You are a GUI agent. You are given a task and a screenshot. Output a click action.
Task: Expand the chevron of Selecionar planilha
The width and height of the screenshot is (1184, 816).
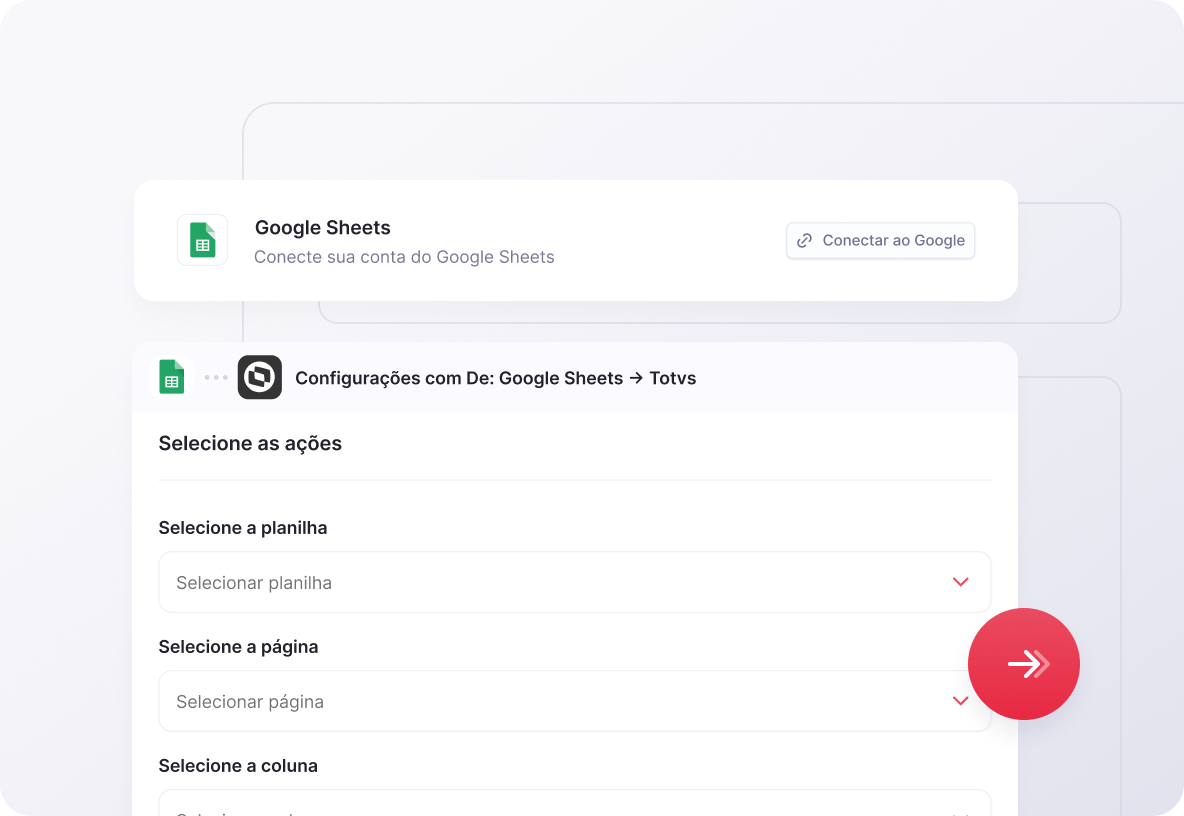pos(960,582)
